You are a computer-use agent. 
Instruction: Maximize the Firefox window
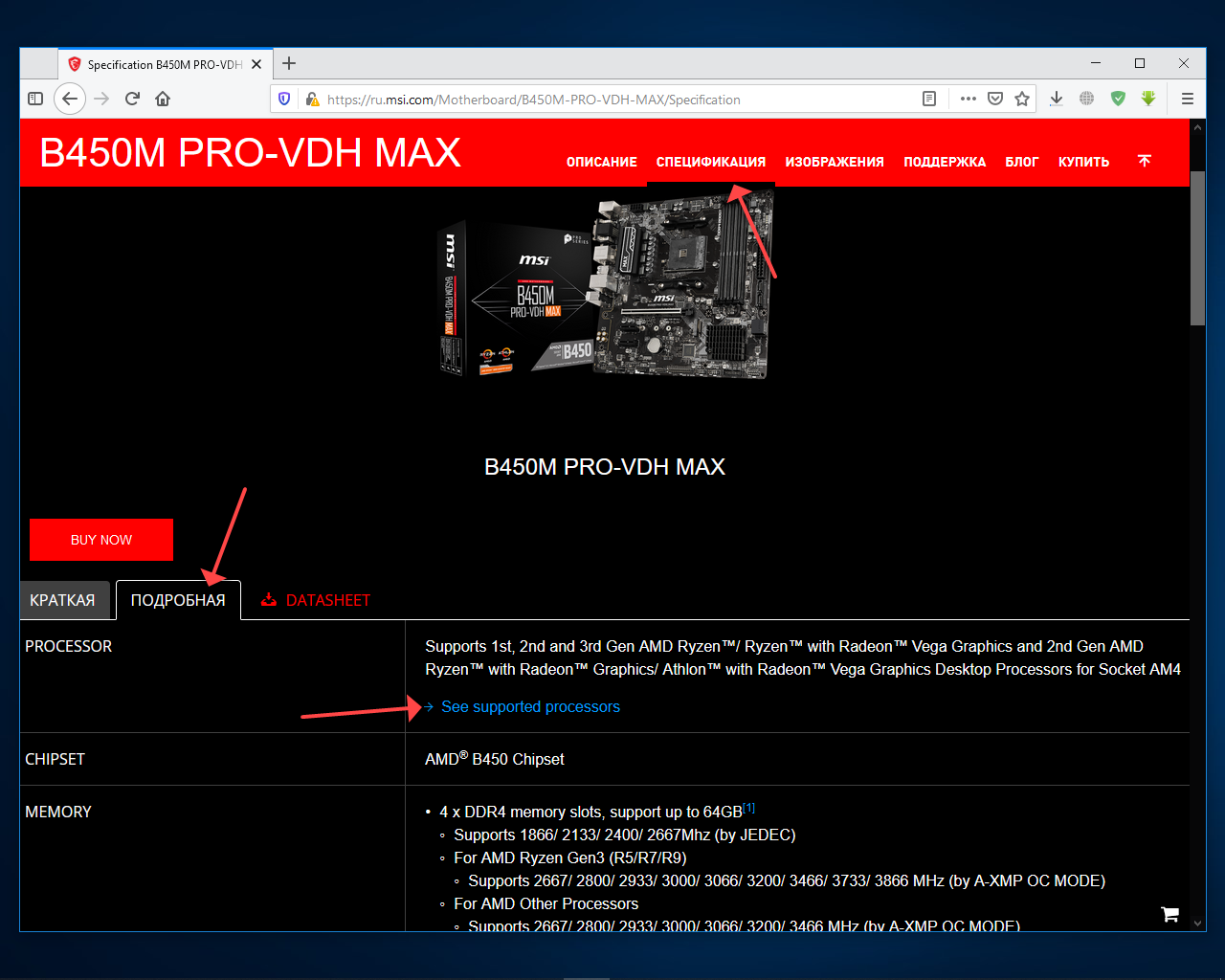coord(1140,63)
